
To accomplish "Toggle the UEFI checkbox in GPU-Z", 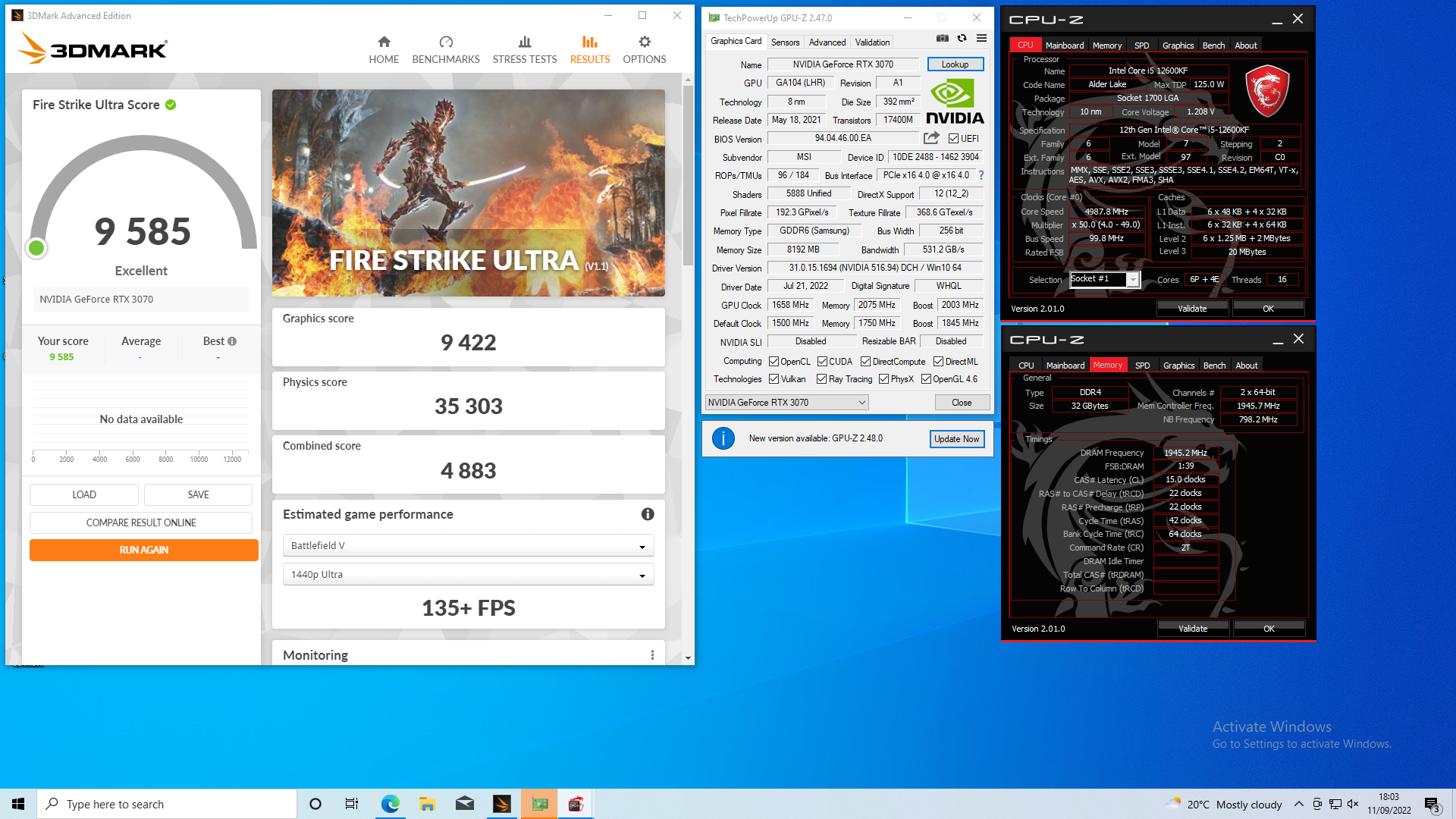I will pyautogui.click(x=953, y=139).
